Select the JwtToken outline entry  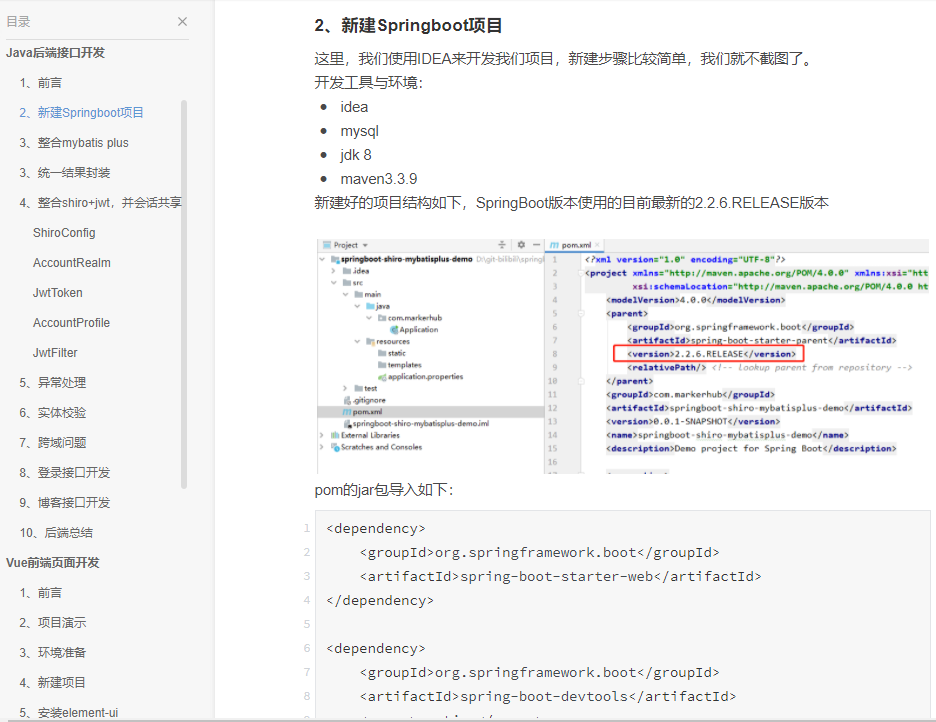point(58,293)
